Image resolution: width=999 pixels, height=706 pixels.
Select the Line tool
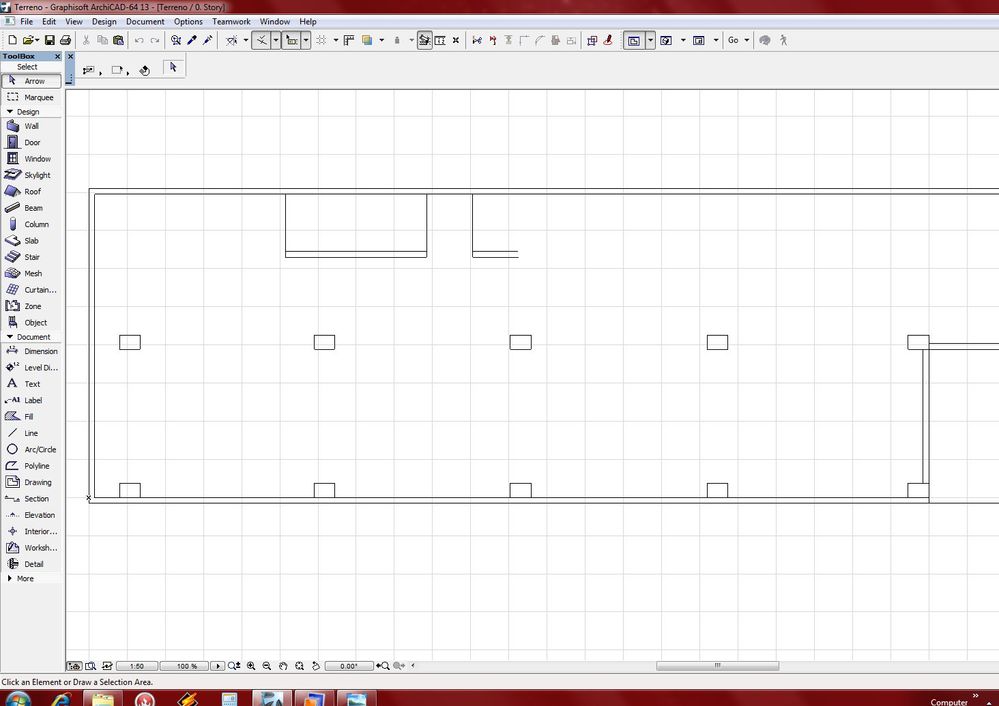tap(31, 433)
